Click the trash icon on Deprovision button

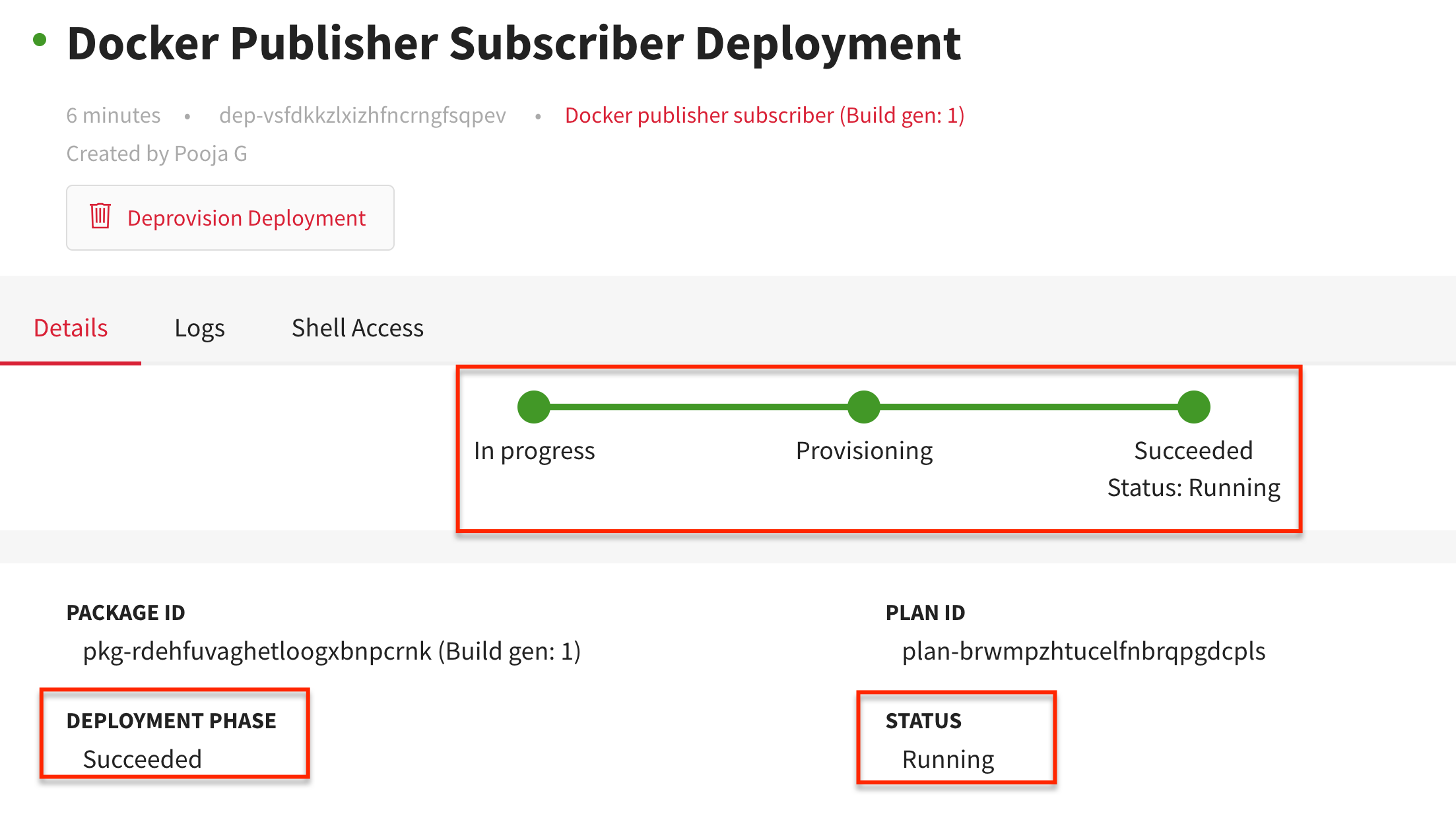pyautogui.click(x=100, y=217)
